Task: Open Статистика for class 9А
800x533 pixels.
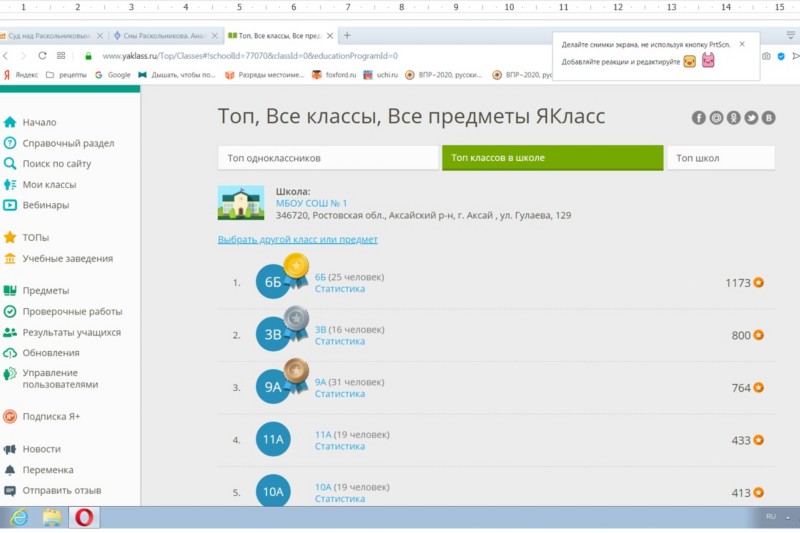Action: [340, 394]
